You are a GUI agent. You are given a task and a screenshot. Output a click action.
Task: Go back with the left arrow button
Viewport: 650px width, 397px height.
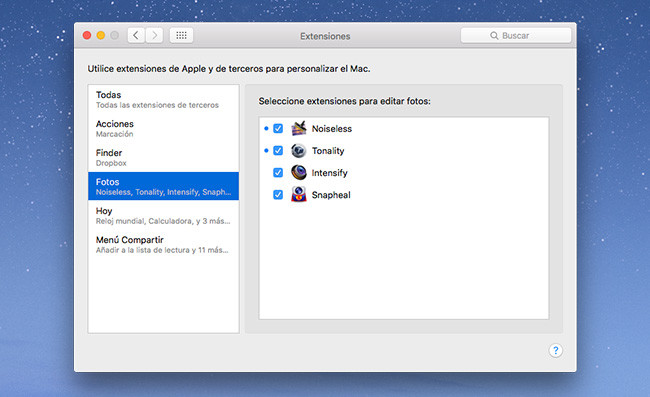click(136, 36)
